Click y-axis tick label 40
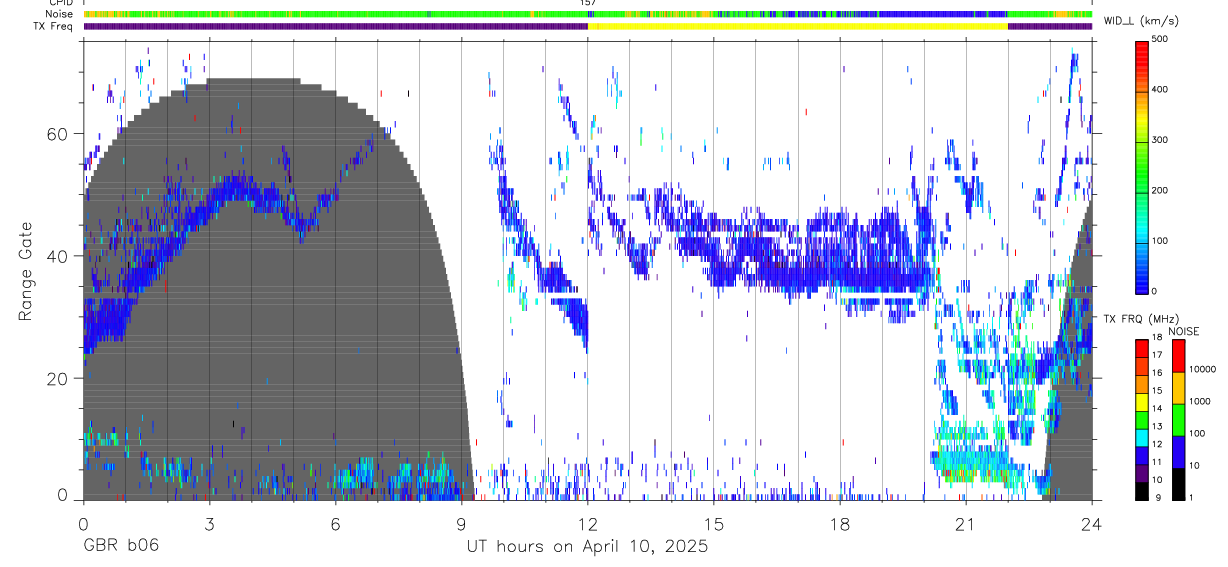 [59, 257]
